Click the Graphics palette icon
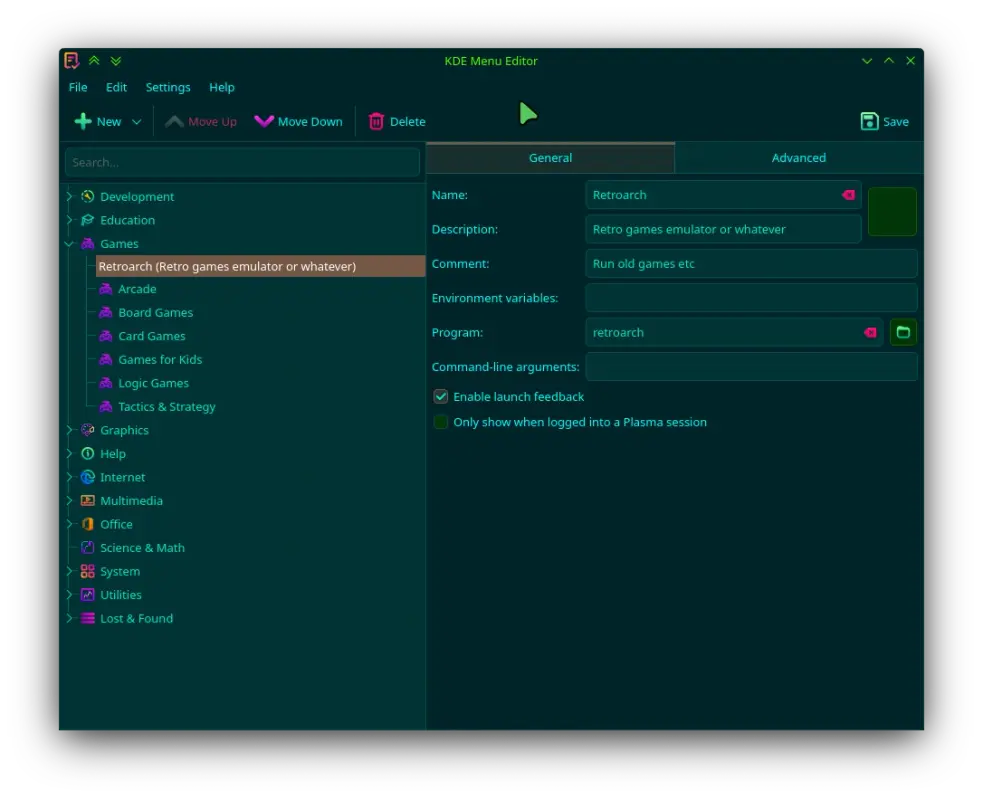983x800 pixels. 88,430
